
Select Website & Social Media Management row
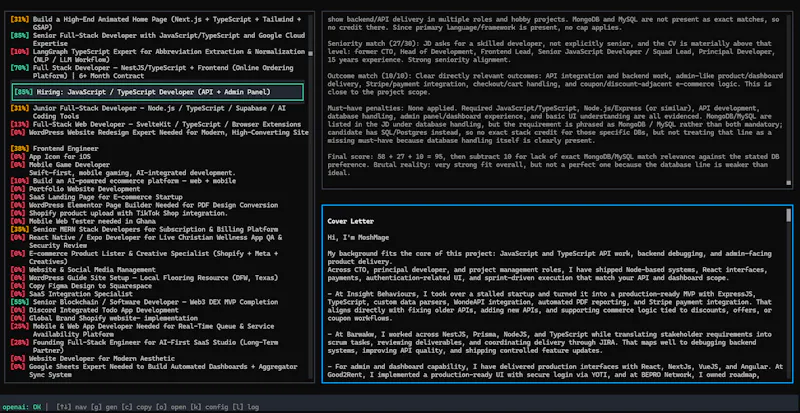(83, 270)
